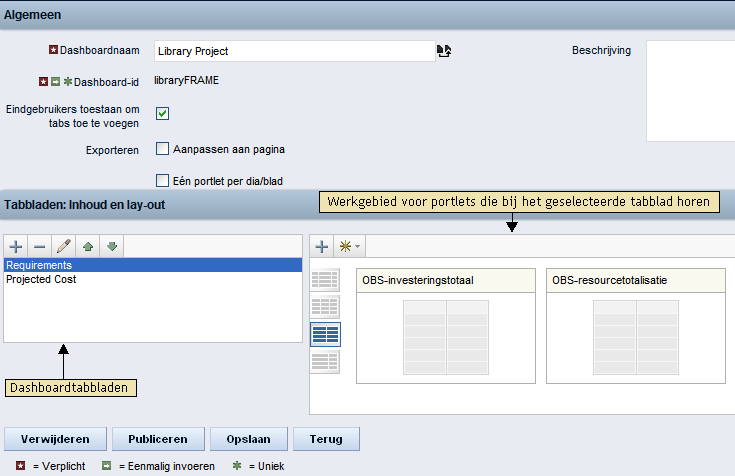This screenshot has height=476, width=735.
Task: Click the translate icon beside Dashboardnaam field
Action: pos(444,51)
